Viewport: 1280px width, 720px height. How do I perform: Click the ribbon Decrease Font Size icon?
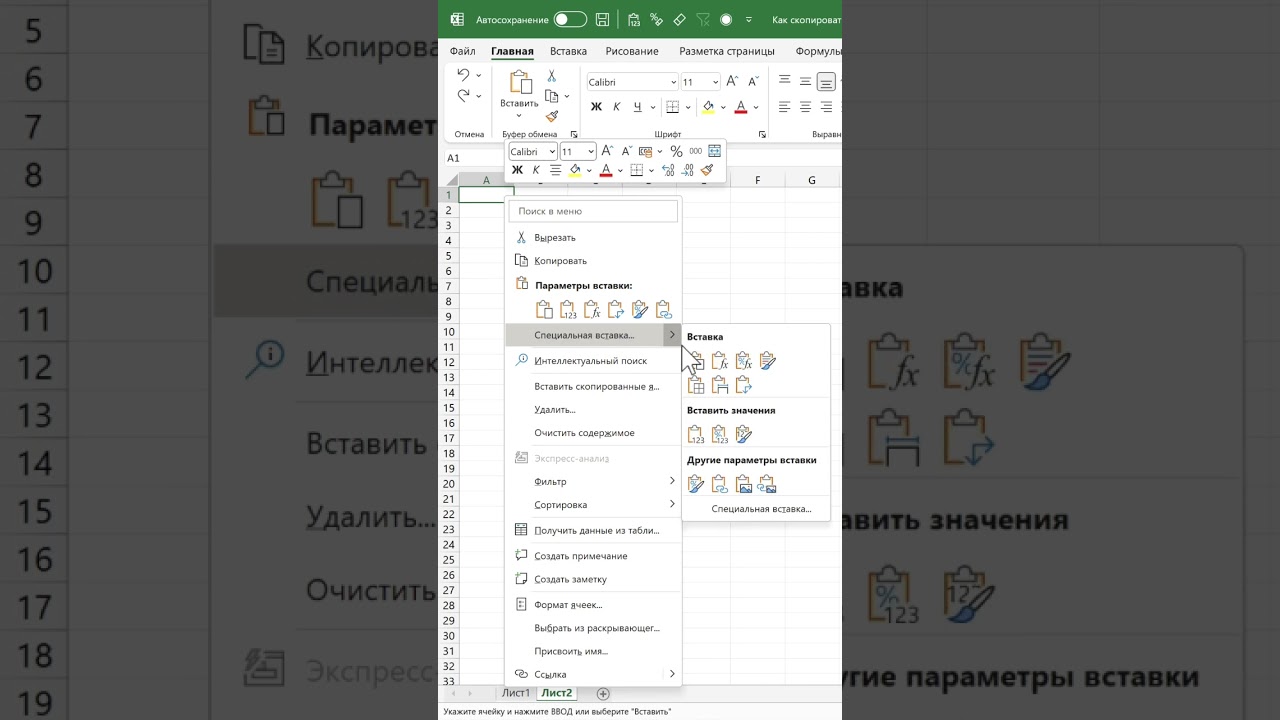click(x=753, y=82)
